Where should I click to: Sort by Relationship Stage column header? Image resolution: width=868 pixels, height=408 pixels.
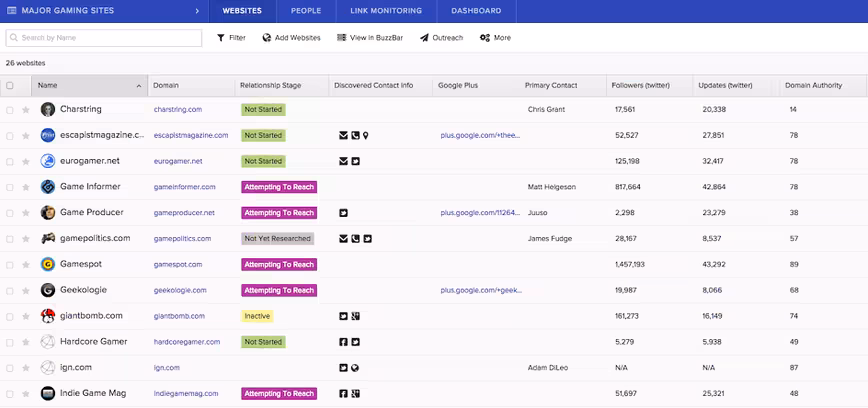271,85
